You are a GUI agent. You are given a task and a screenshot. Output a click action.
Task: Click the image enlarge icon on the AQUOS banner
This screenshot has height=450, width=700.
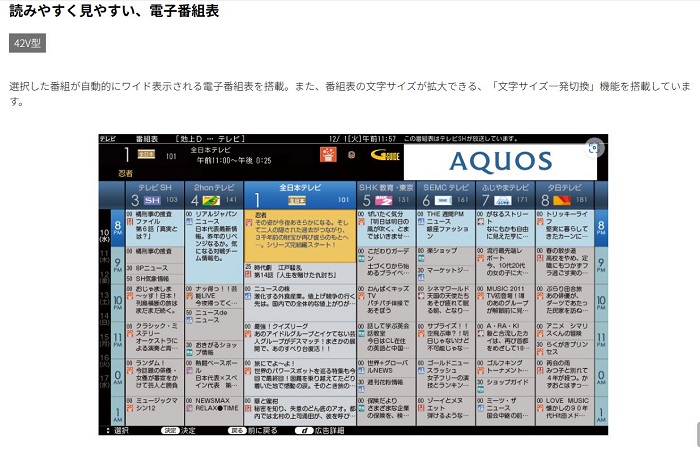pyautogui.click(x=595, y=146)
